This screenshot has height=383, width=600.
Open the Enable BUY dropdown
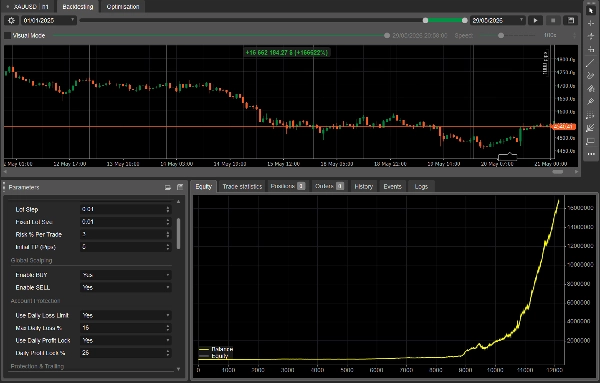[126, 275]
